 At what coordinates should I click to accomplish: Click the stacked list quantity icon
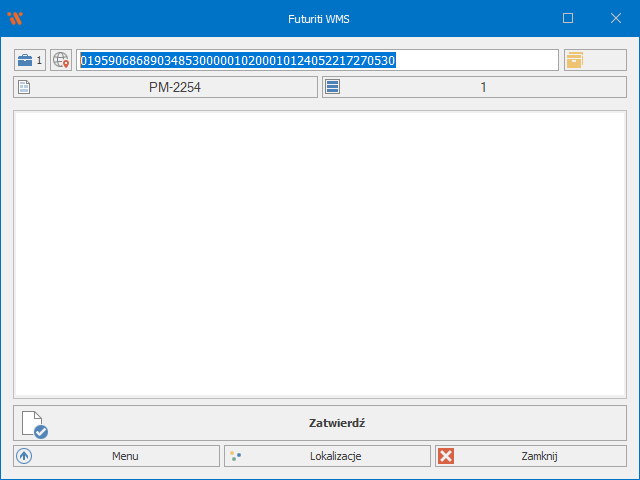(333, 88)
